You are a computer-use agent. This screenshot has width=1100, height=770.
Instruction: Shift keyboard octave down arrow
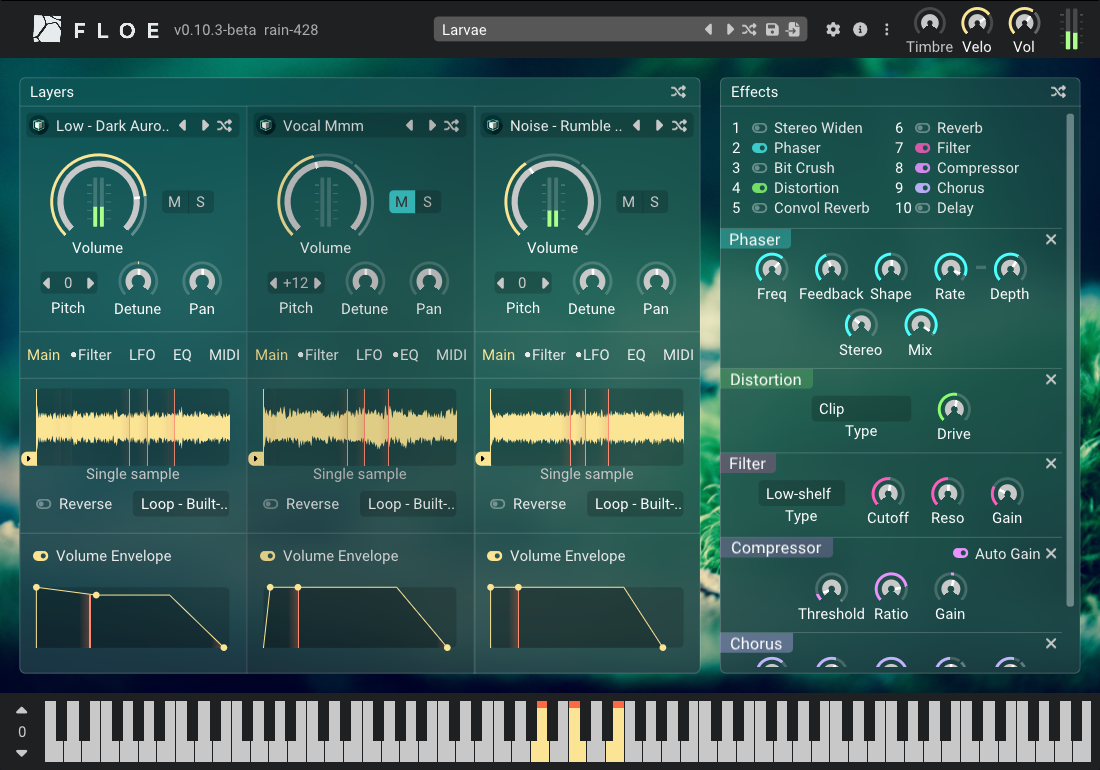pyautogui.click(x=22, y=753)
